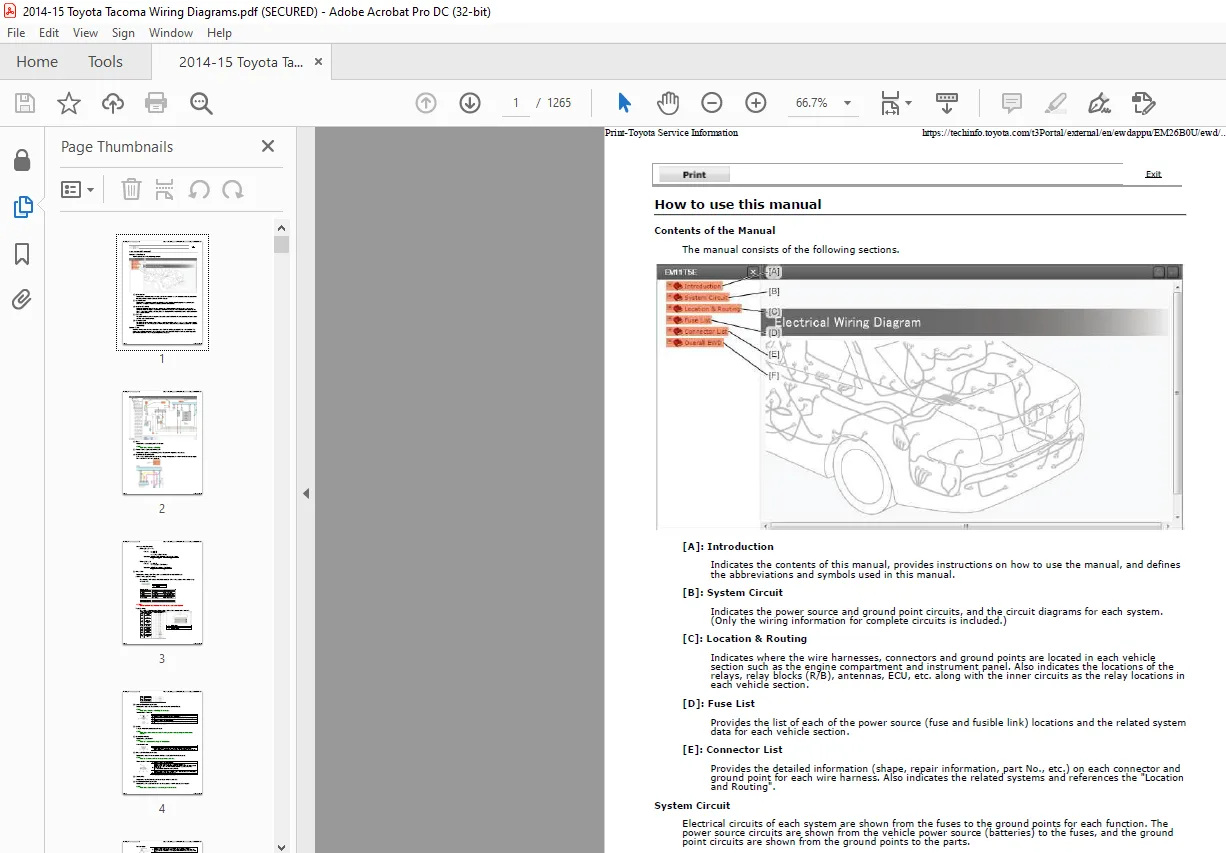Click thumbnail panel scroll down arrow

coord(281,846)
